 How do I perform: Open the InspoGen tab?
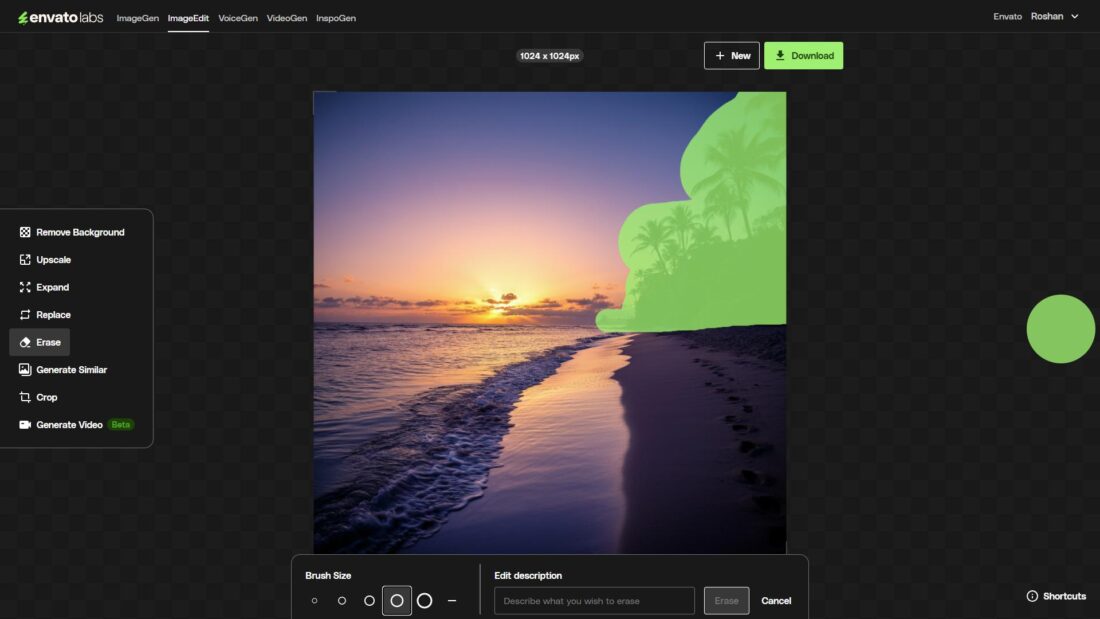336,17
